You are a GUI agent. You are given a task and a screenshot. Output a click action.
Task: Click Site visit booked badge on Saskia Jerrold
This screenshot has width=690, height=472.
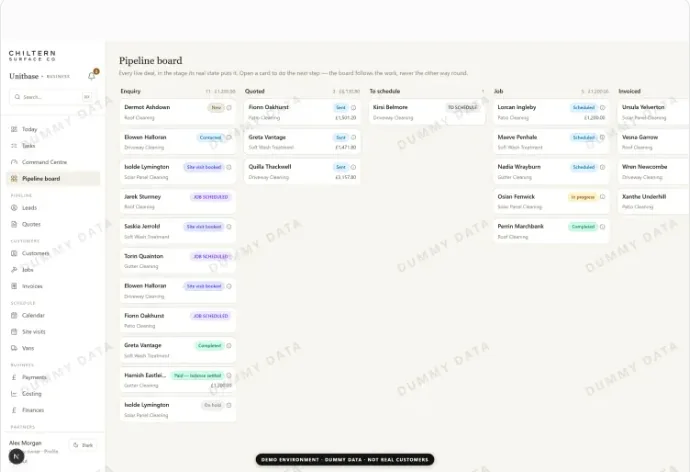coord(204,227)
